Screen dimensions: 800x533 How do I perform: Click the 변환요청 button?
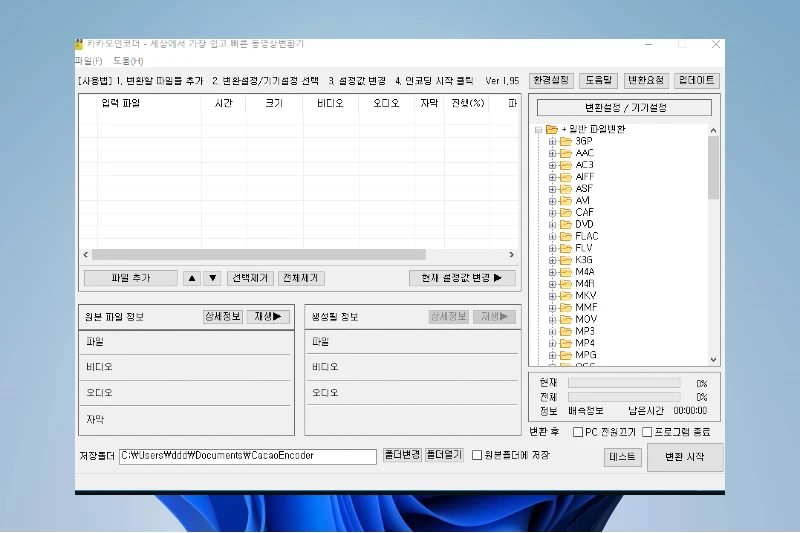pyautogui.click(x=646, y=80)
